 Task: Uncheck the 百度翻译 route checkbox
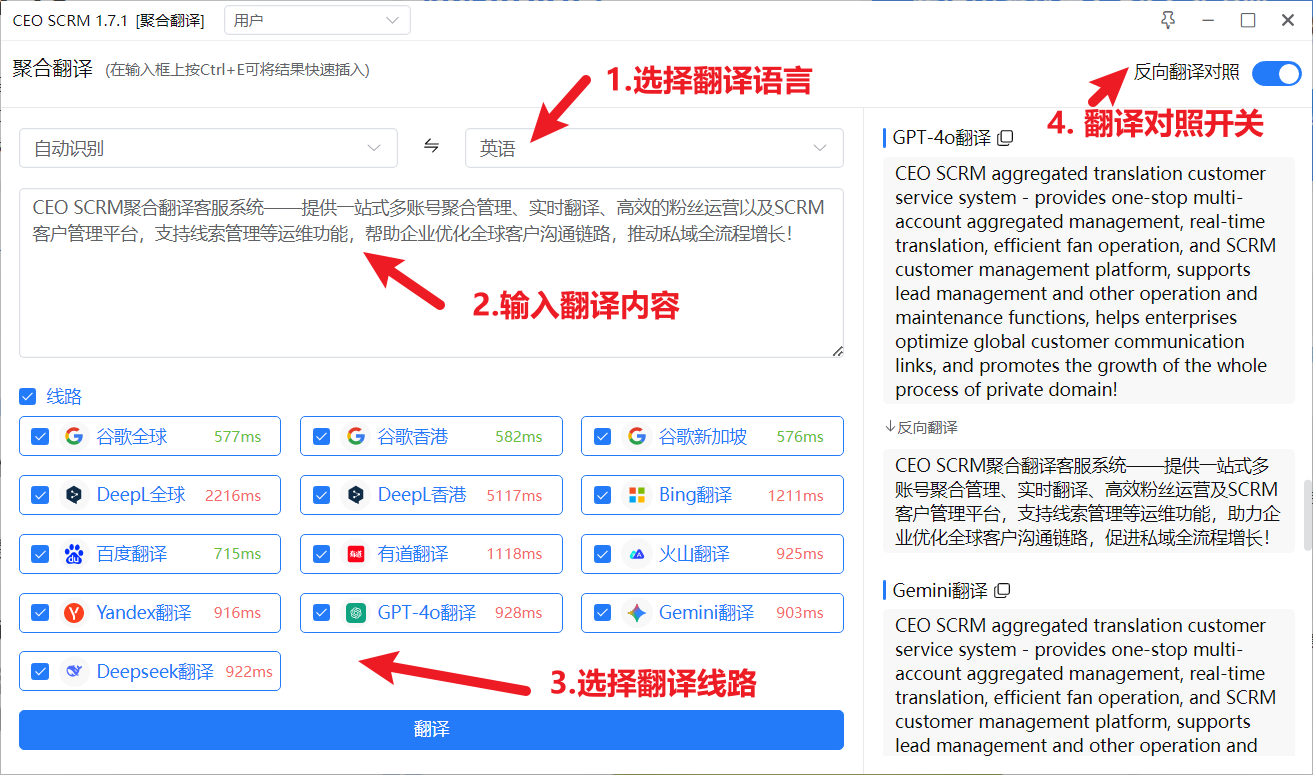pos(40,554)
